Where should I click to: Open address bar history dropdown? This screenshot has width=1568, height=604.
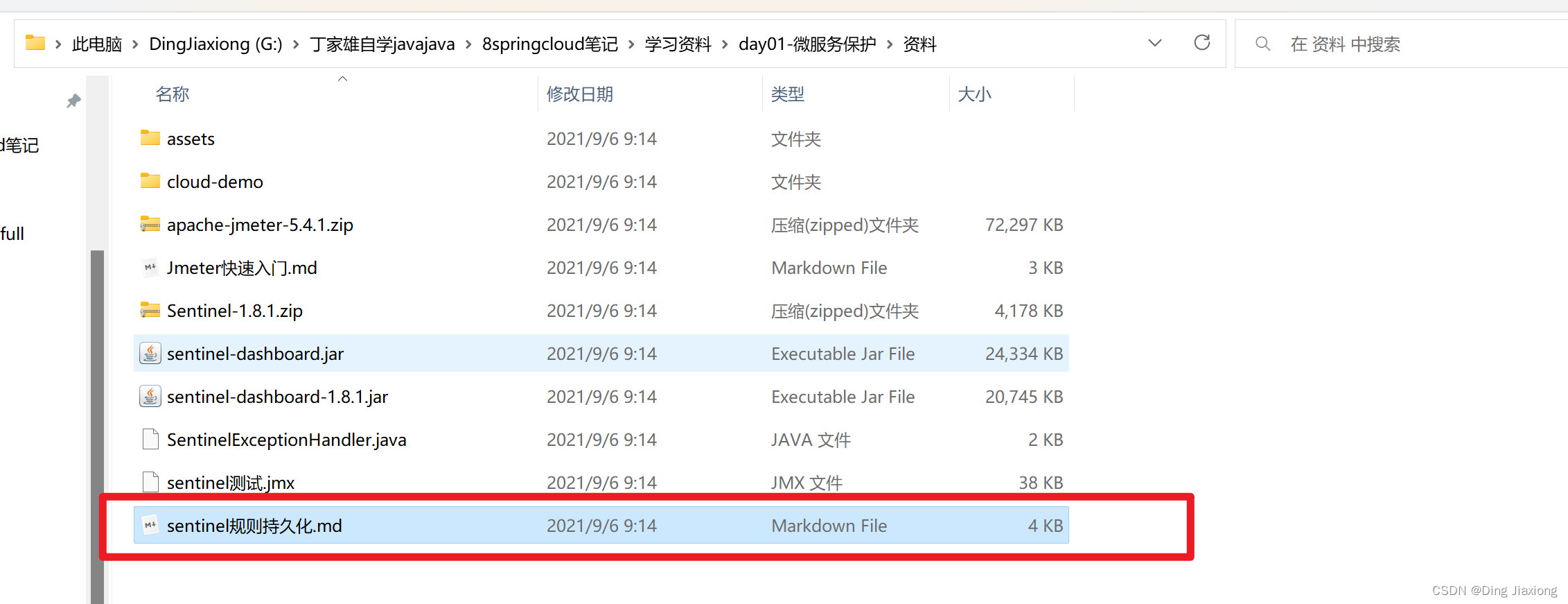(1155, 43)
